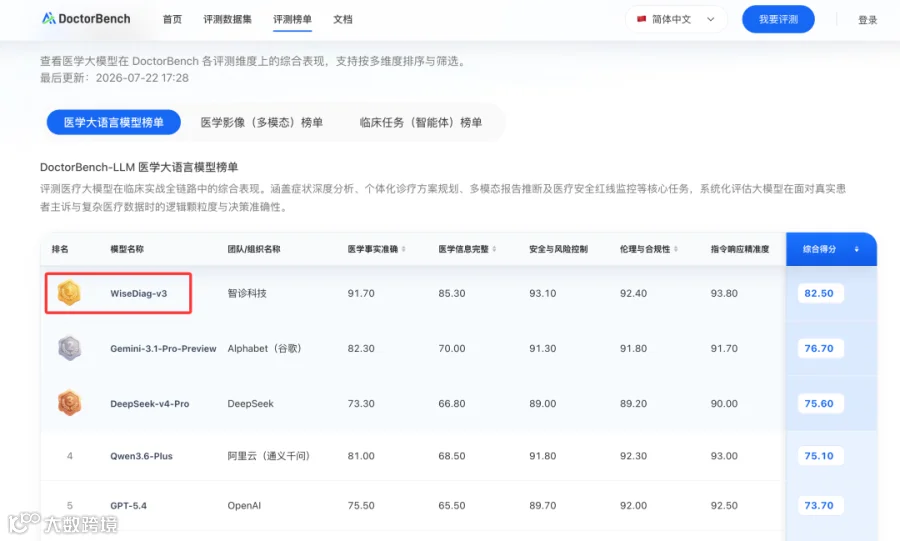Select 评测榜单 navigation item

[x=292, y=19]
